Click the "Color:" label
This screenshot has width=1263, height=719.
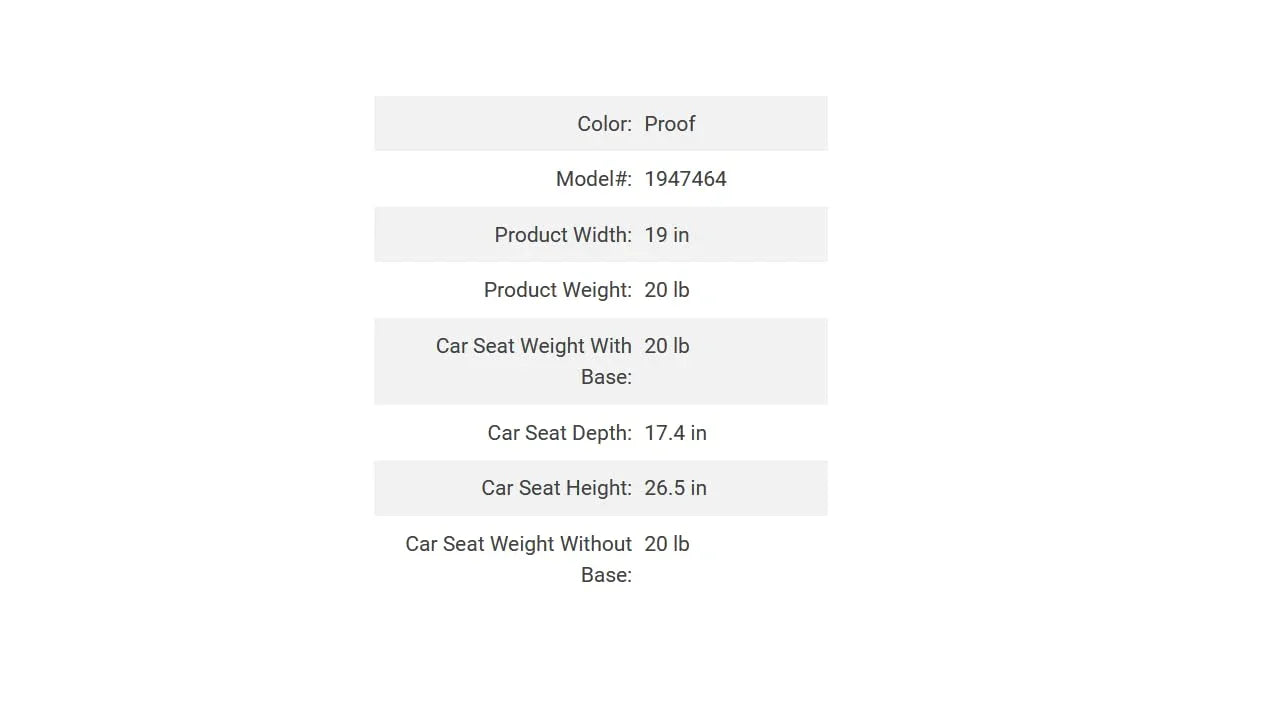(x=604, y=124)
